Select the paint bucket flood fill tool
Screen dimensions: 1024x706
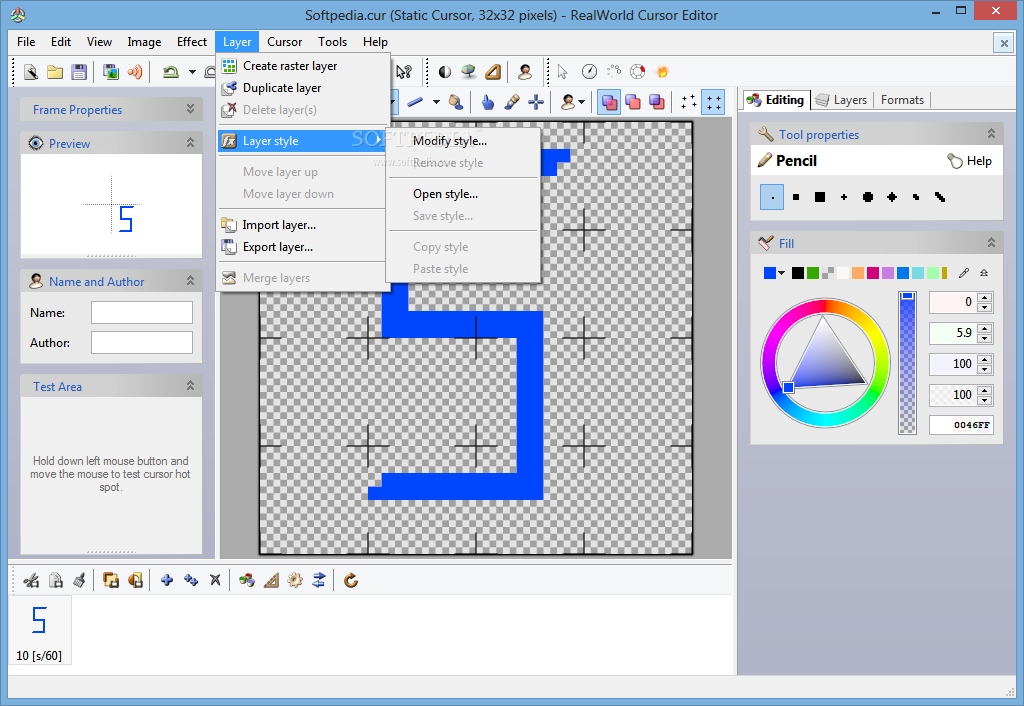click(x=456, y=102)
